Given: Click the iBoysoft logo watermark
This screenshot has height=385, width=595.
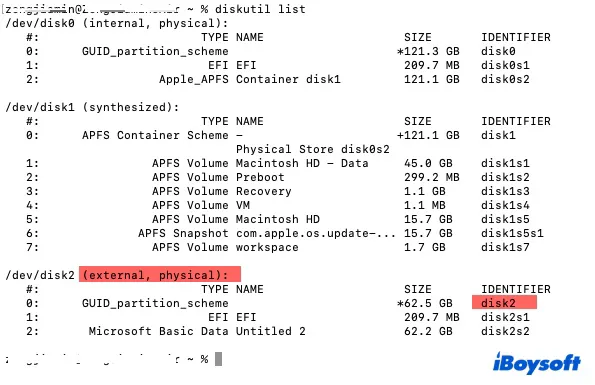Looking at the screenshot, I should [x=537, y=363].
